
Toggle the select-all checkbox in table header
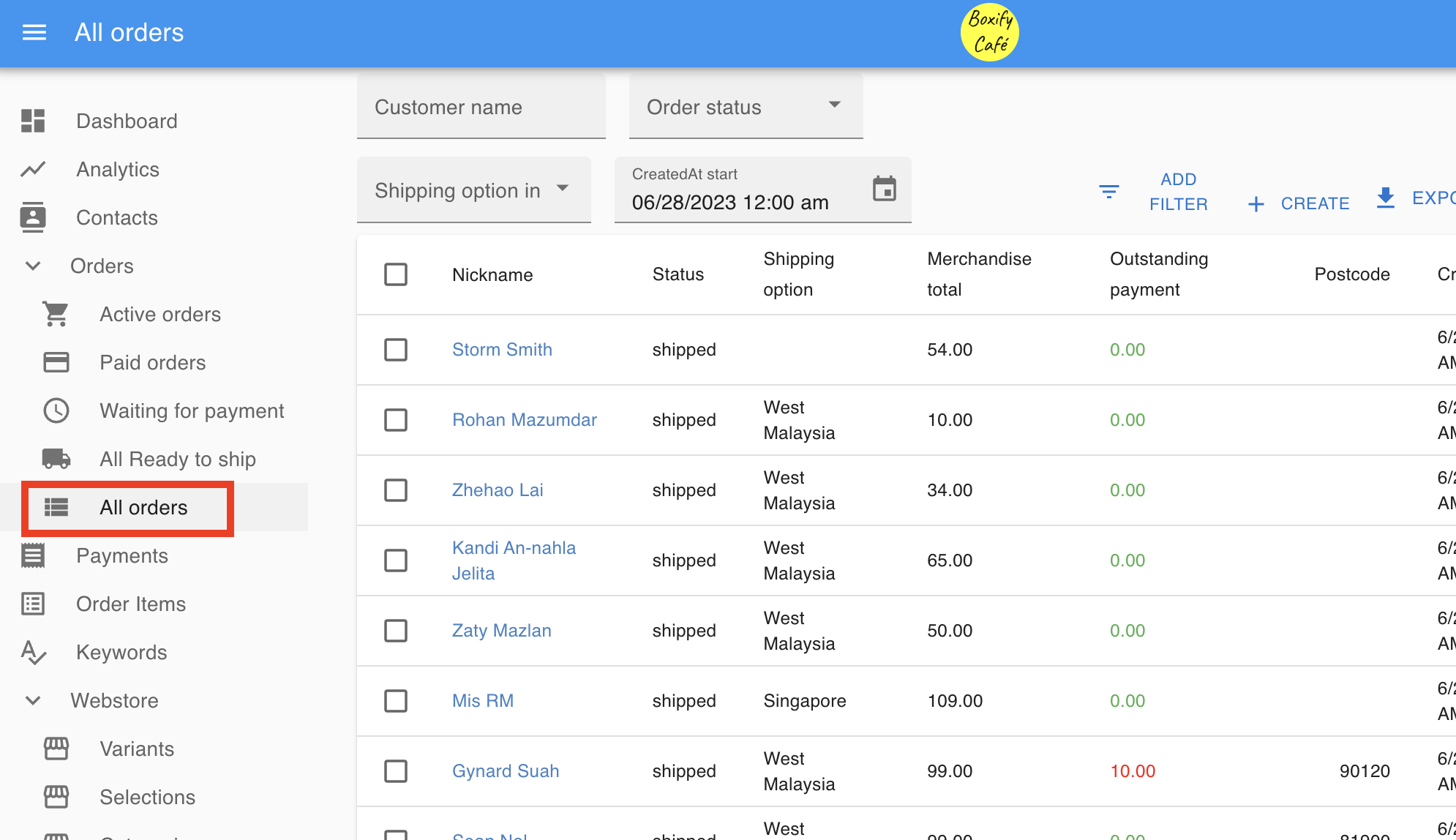tap(396, 274)
